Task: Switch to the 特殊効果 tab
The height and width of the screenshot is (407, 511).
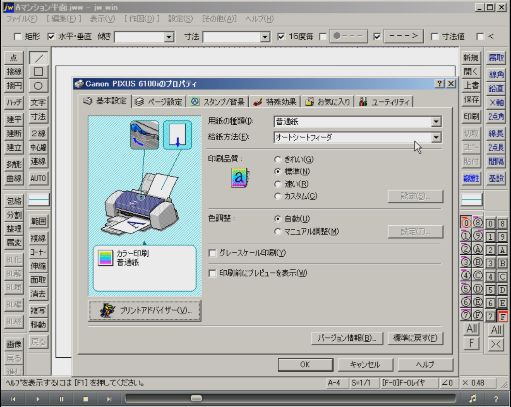Action: tap(275, 102)
